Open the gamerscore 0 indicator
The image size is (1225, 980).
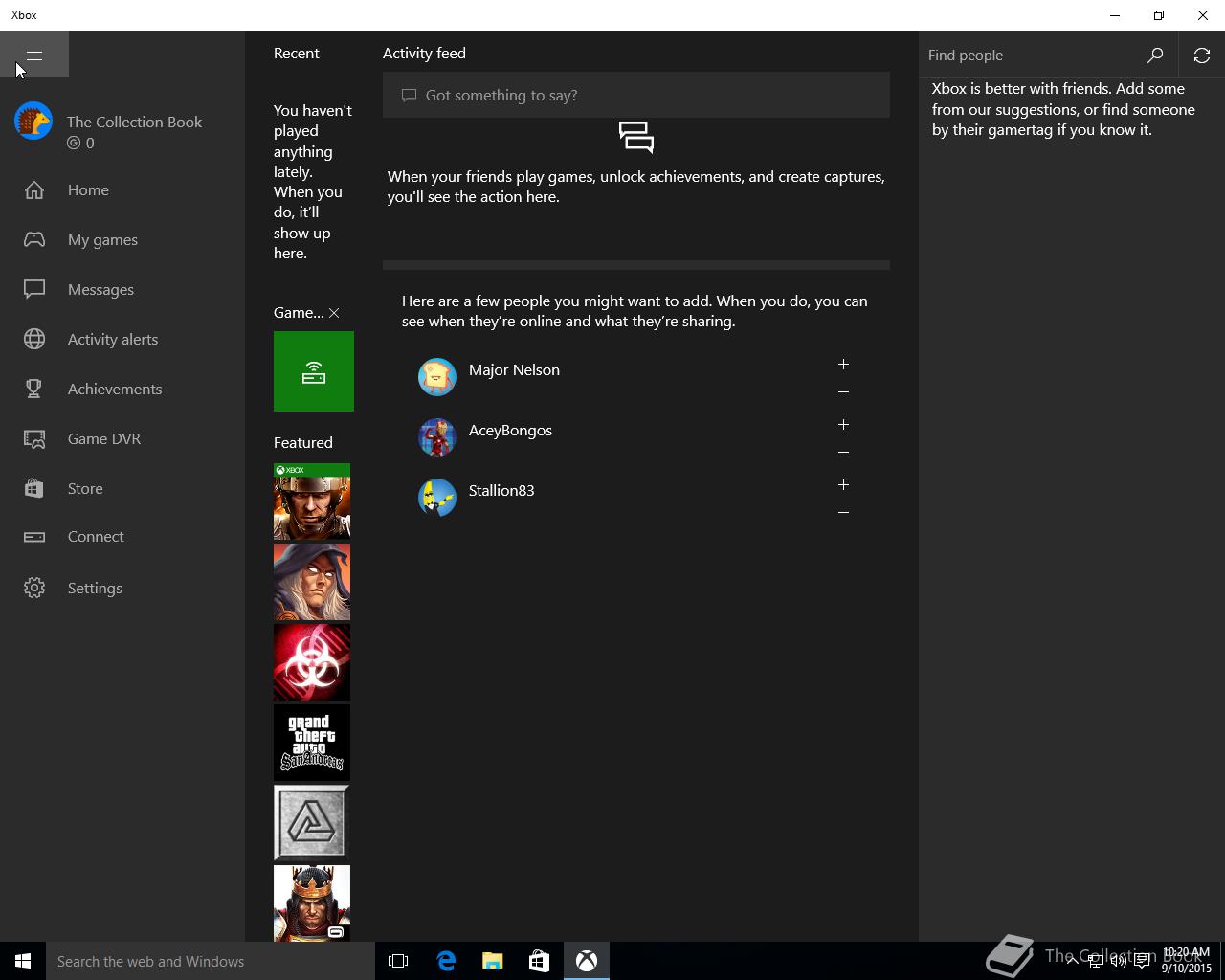pos(80,143)
